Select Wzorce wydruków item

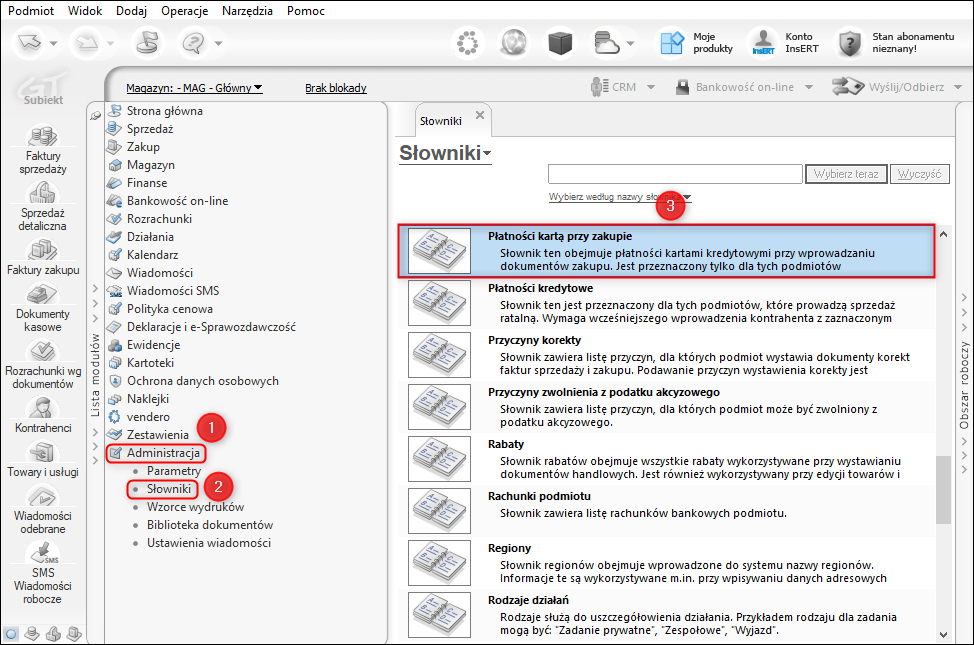[x=195, y=507]
